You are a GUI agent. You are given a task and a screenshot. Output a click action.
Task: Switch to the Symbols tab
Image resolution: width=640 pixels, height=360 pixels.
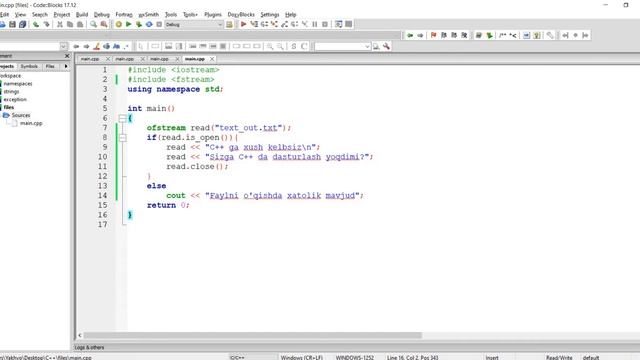click(x=29, y=66)
